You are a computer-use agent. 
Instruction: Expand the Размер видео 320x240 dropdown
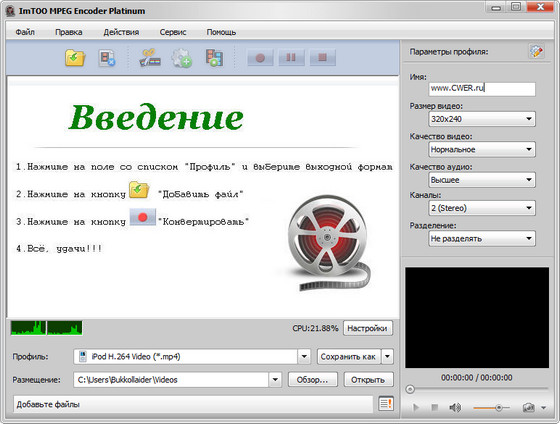[x=482, y=119]
